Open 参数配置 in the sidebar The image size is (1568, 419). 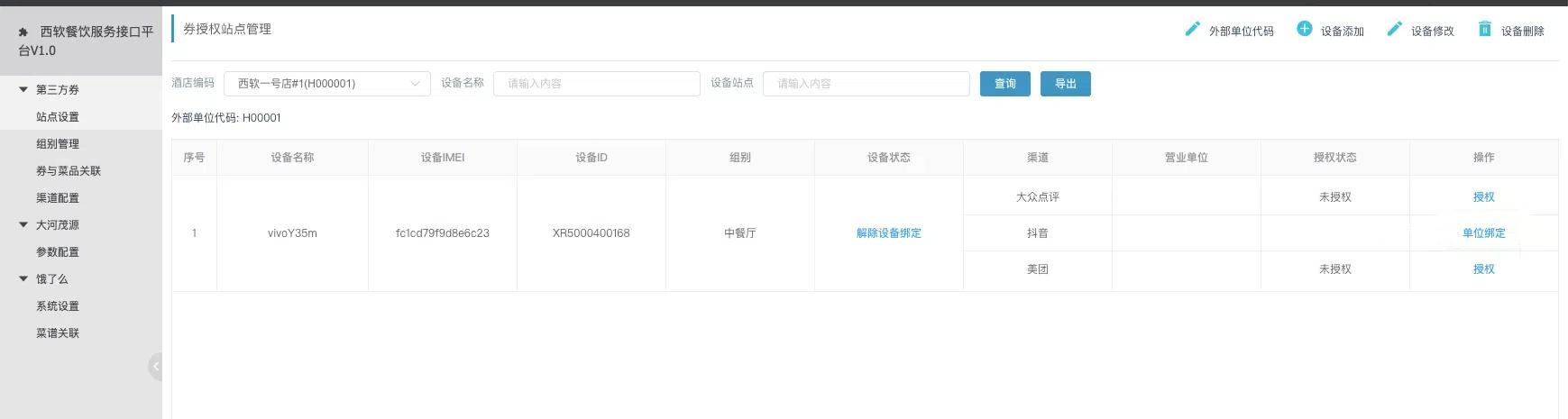click(58, 252)
